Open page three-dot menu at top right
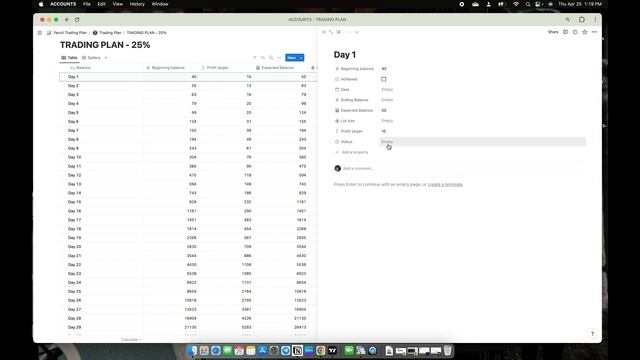This screenshot has width=640, height=360. coord(594,32)
